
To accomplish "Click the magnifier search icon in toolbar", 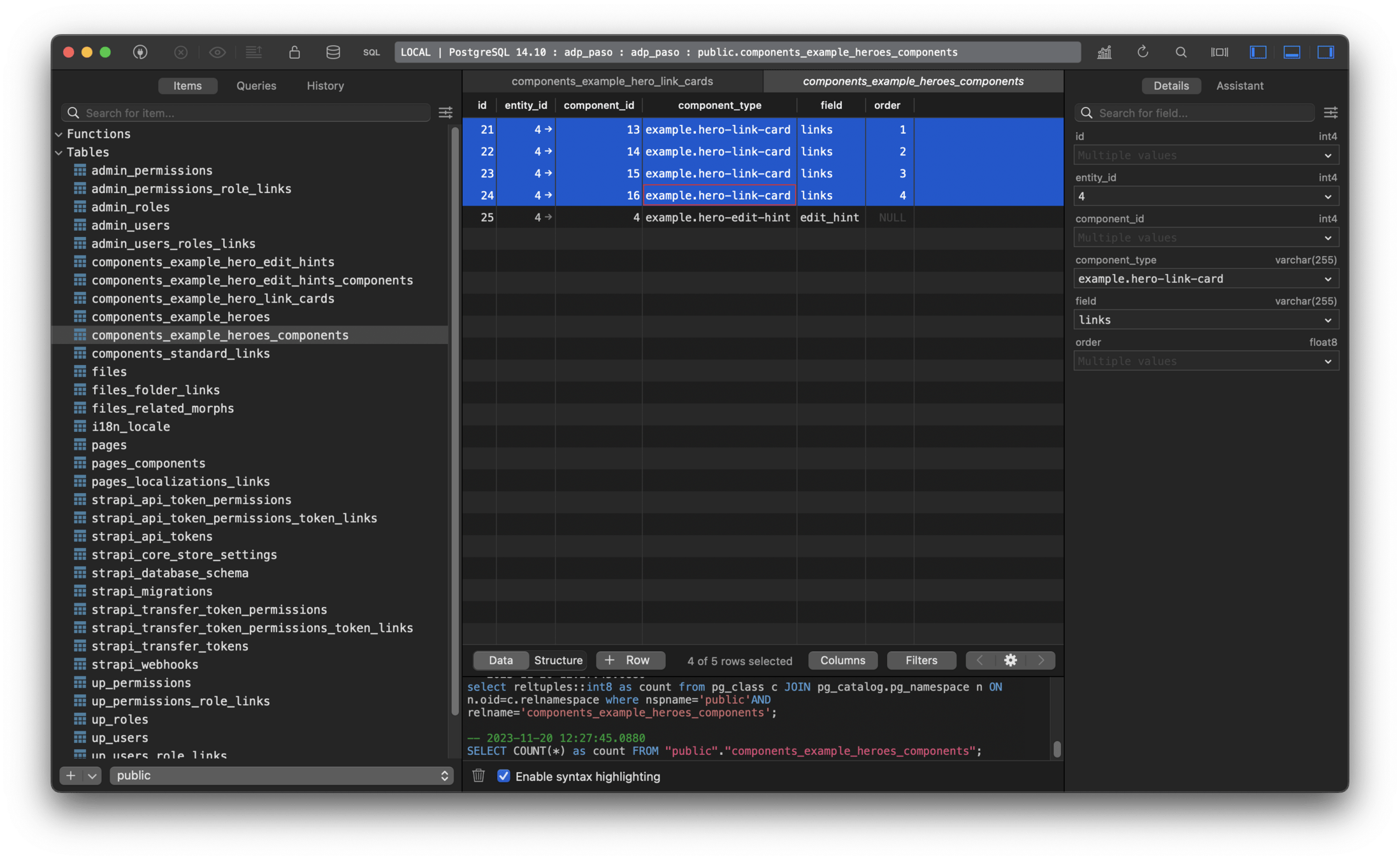I will pos(1181,52).
